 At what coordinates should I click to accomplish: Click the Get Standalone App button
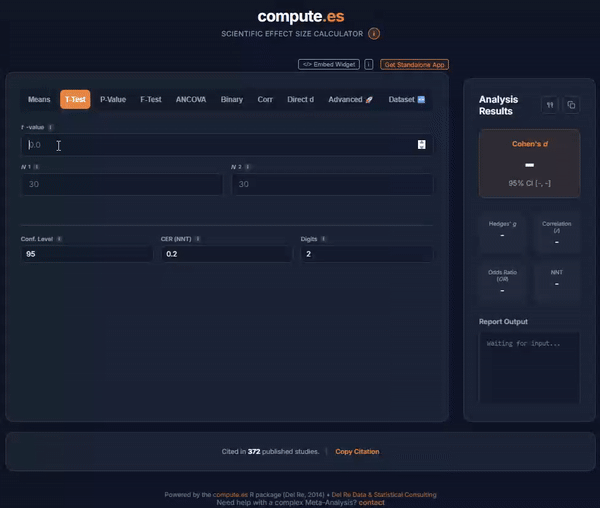click(x=414, y=65)
